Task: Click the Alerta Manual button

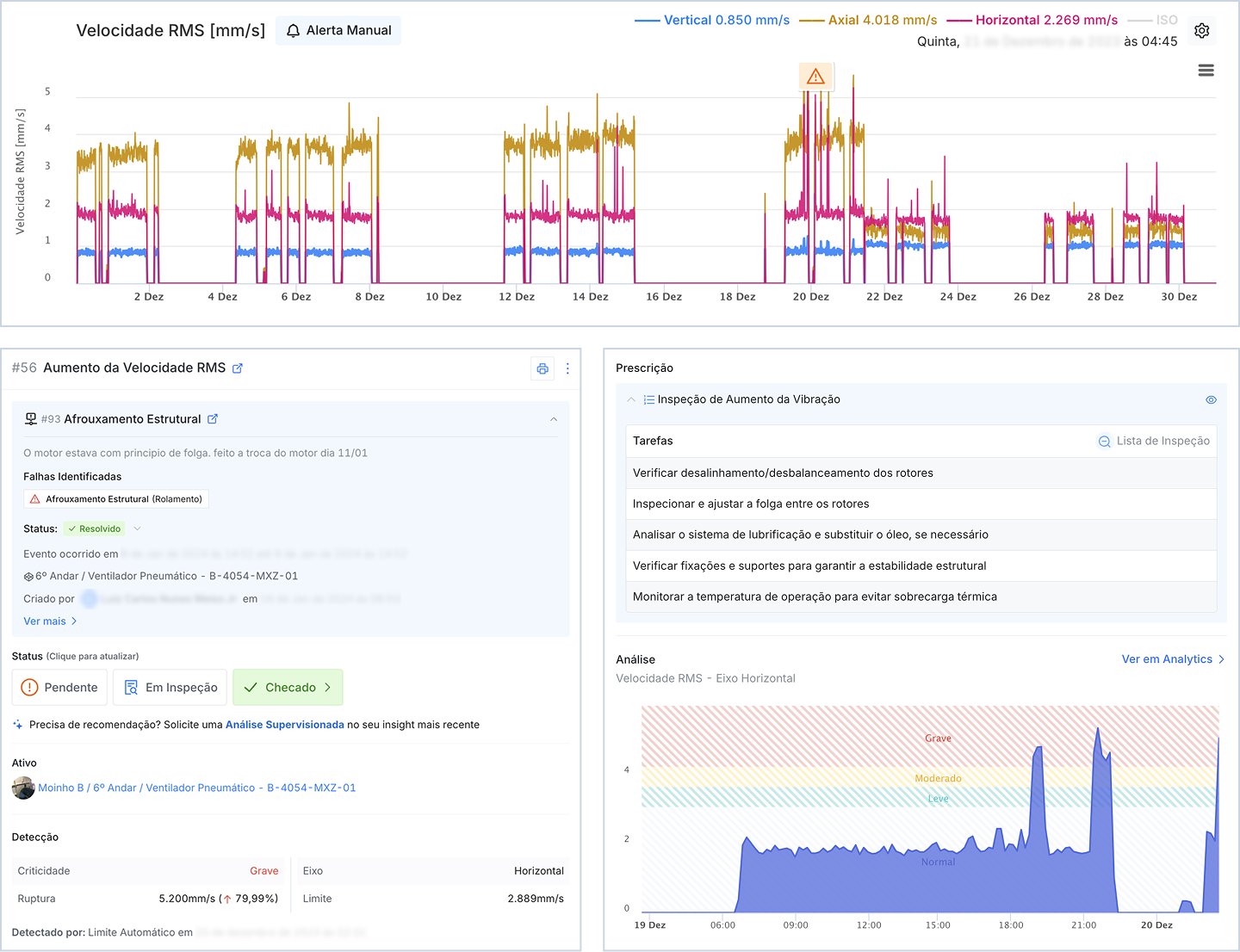Action: [338, 31]
